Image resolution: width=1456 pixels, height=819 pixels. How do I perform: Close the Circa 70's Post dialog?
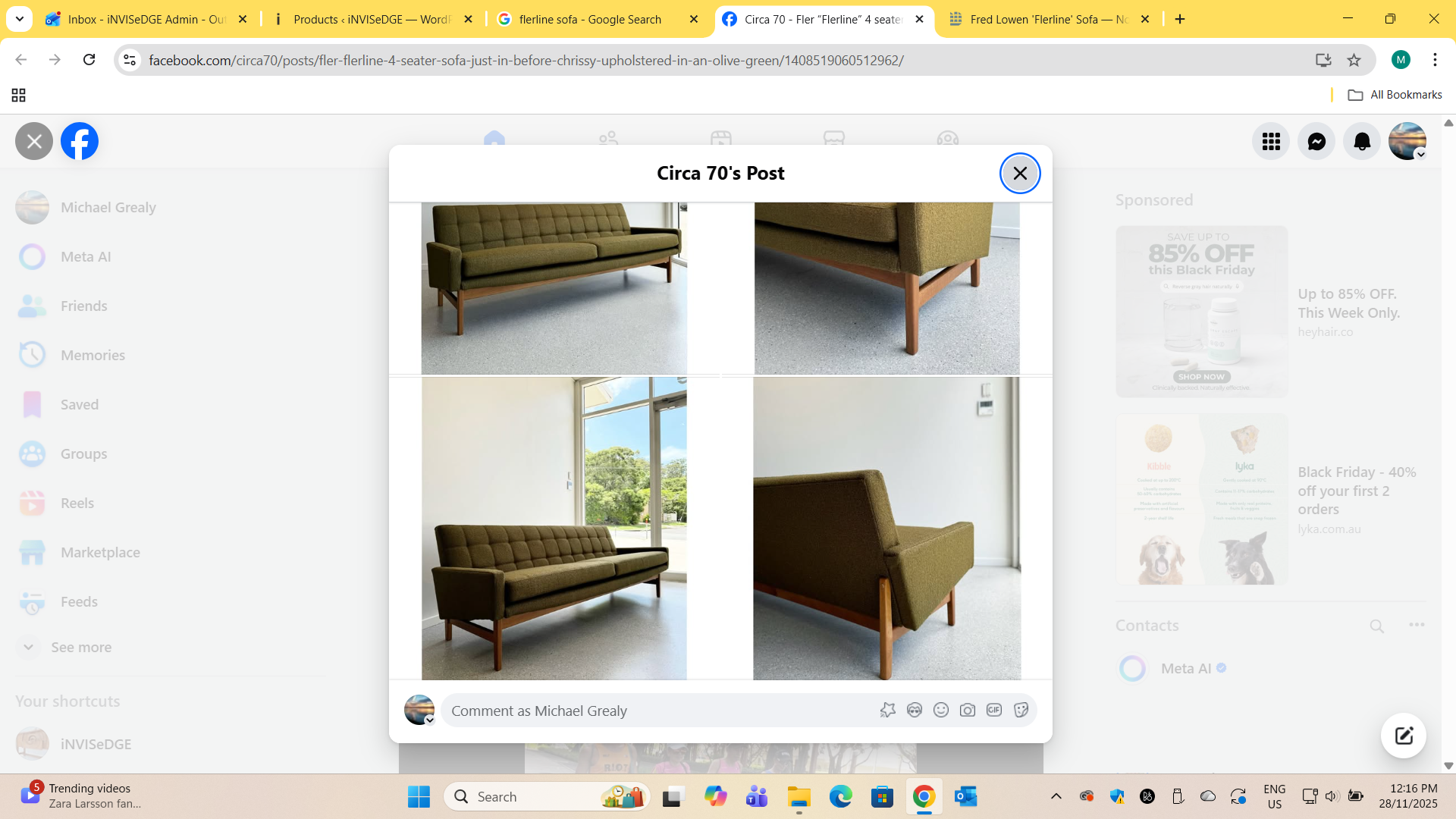(x=1020, y=174)
